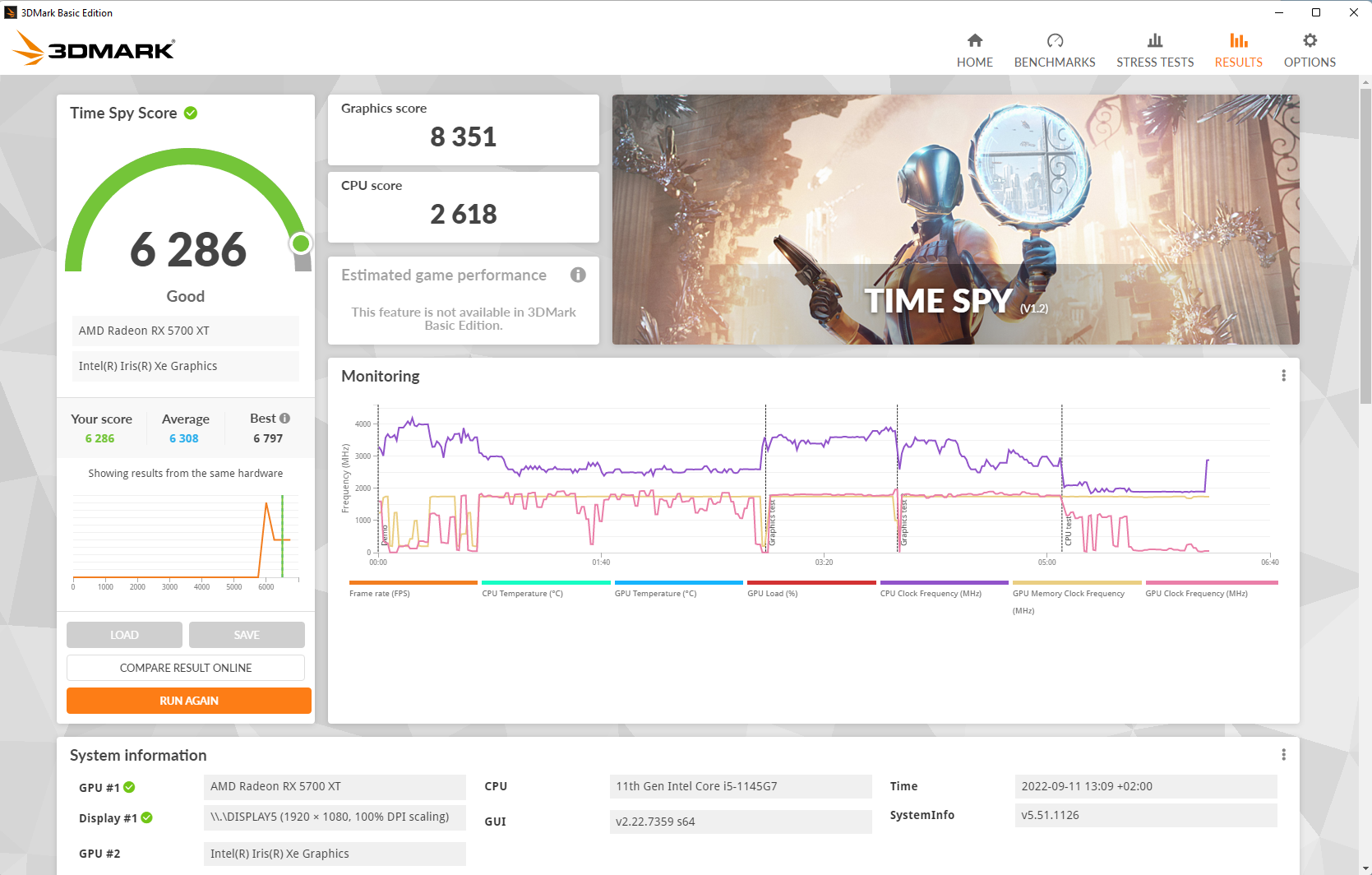The width and height of the screenshot is (1372, 875).
Task: Click the scrollbar up arrow
Action: [x=1365, y=82]
